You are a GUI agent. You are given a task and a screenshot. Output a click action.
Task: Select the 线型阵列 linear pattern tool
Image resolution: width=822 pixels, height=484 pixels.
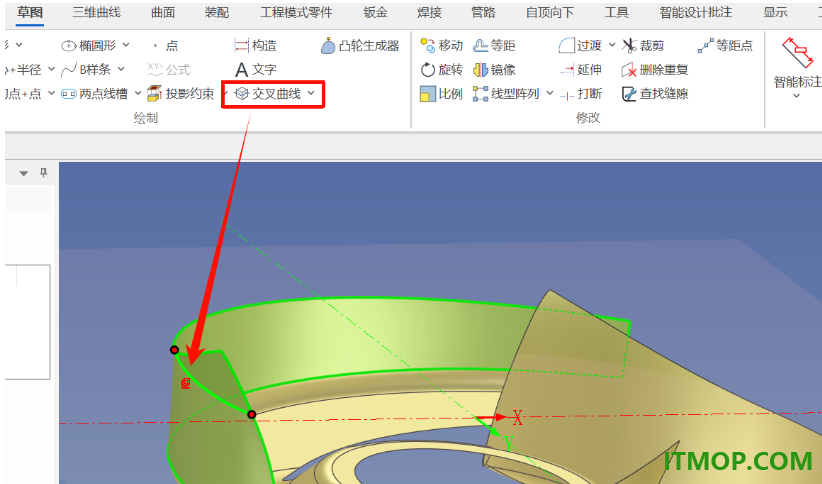pyautogui.click(x=506, y=94)
